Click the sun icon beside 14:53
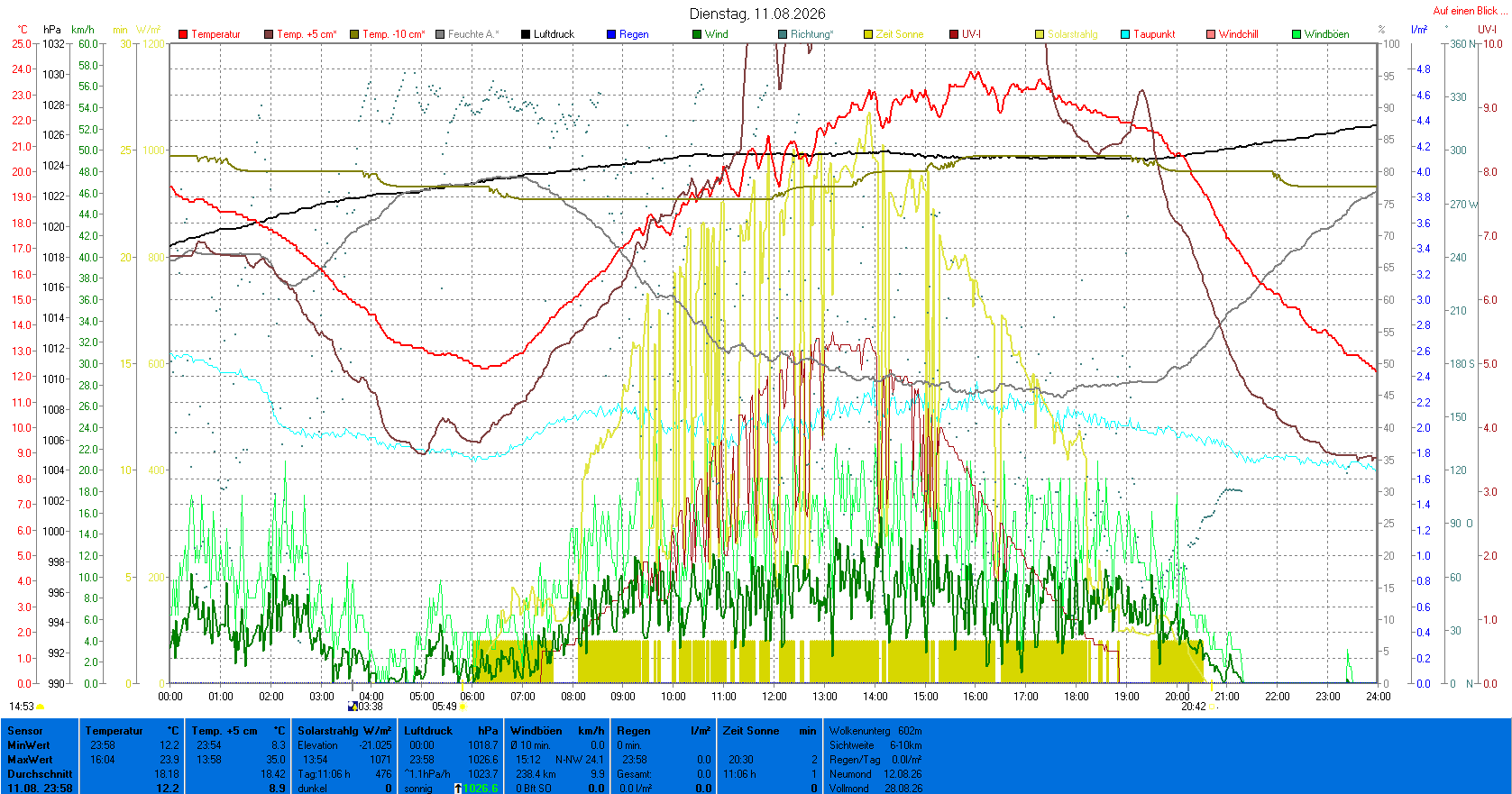The height and width of the screenshot is (794, 1512). (41, 707)
